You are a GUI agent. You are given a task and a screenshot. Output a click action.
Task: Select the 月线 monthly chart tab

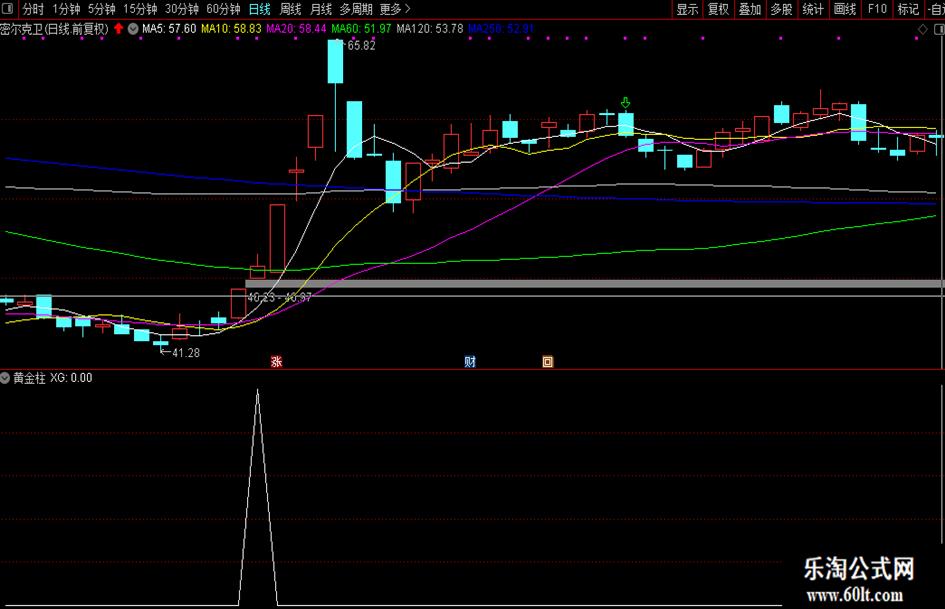click(x=321, y=9)
